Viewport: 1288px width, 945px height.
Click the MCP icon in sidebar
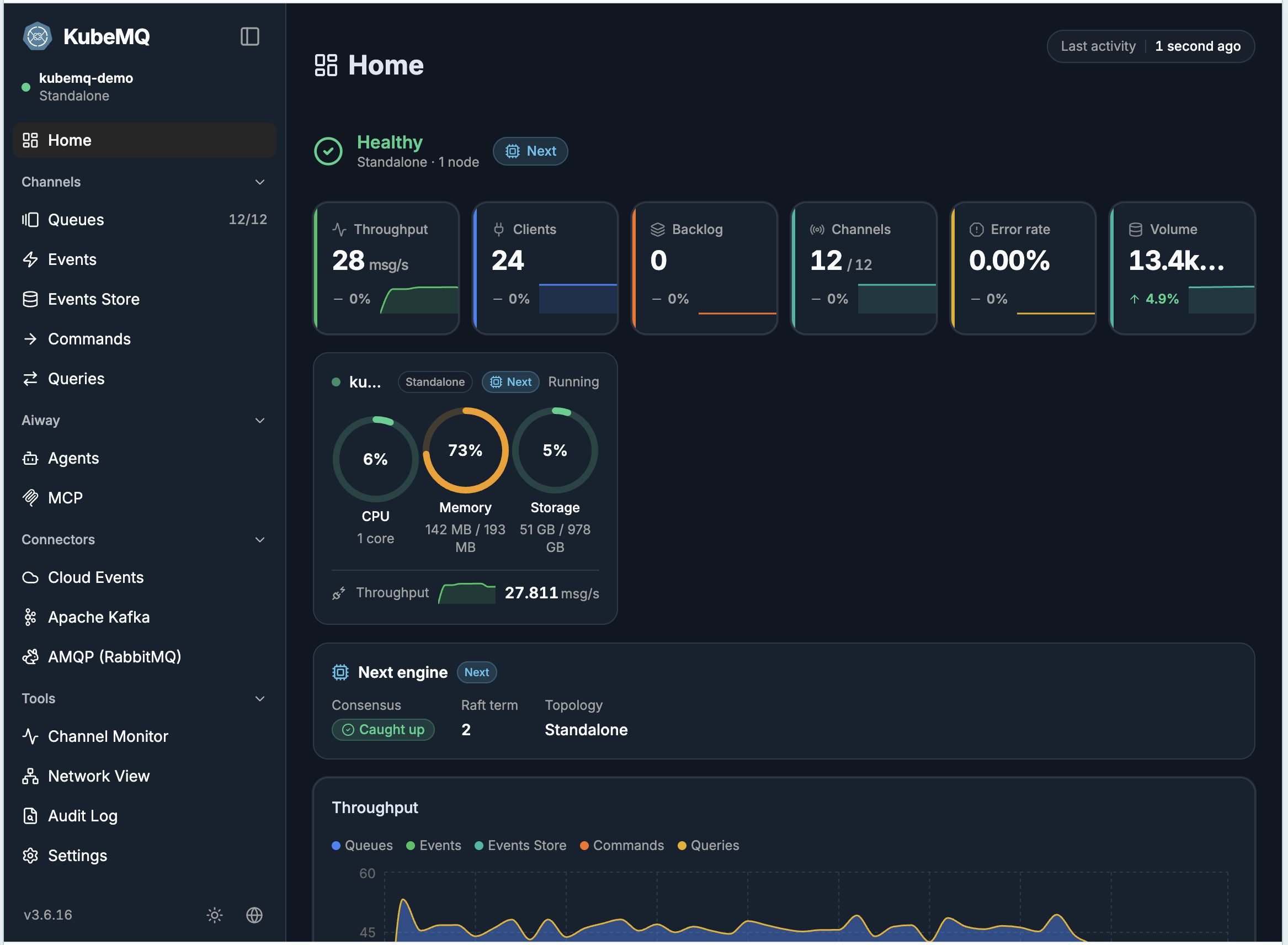click(30, 498)
